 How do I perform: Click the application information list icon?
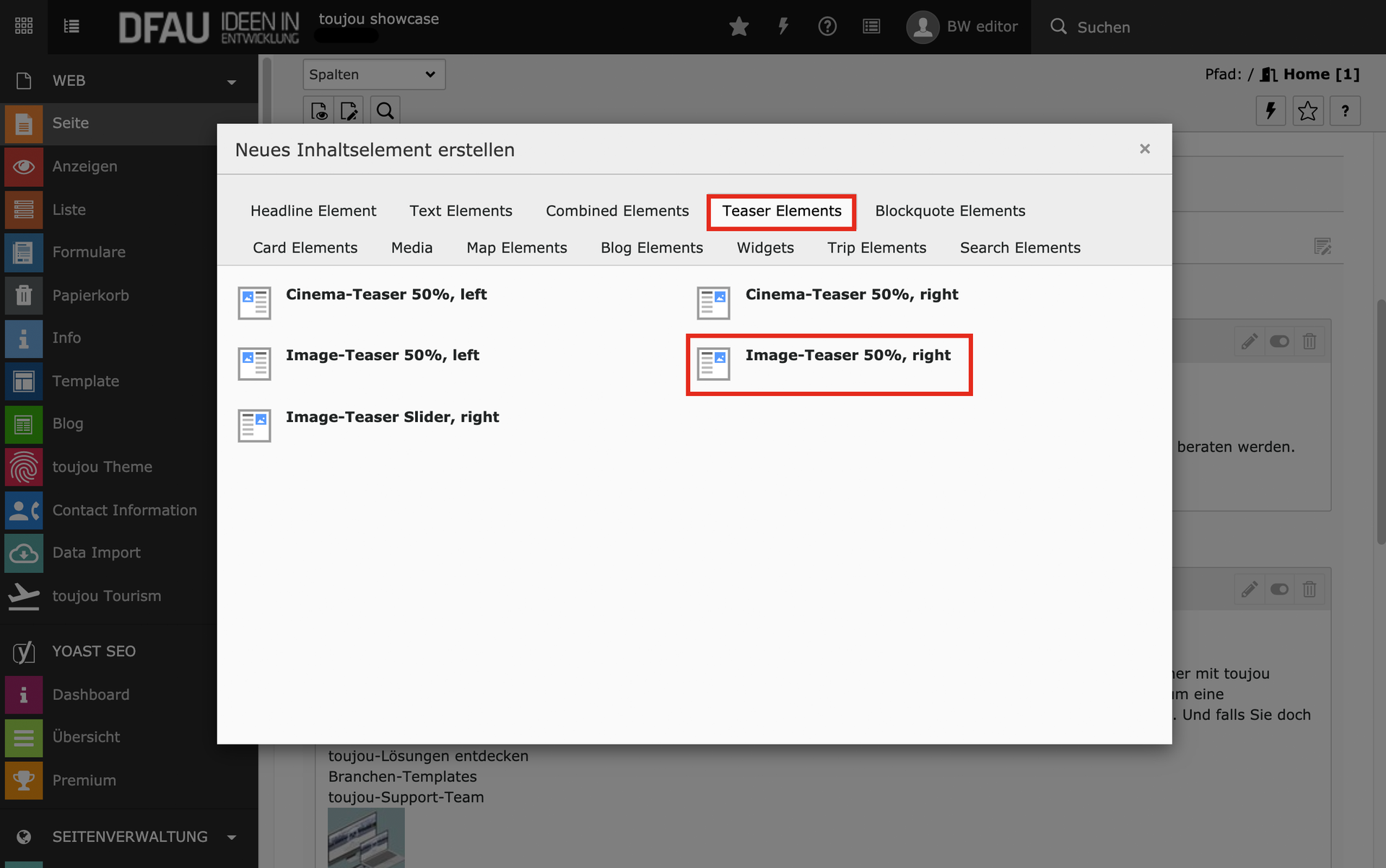point(871,27)
